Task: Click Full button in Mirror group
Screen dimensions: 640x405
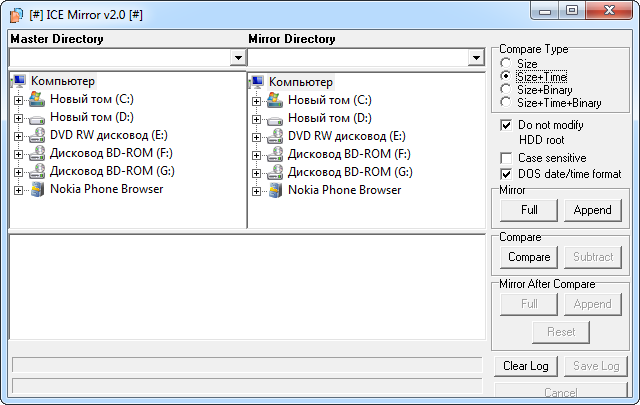Action: click(x=529, y=210)
